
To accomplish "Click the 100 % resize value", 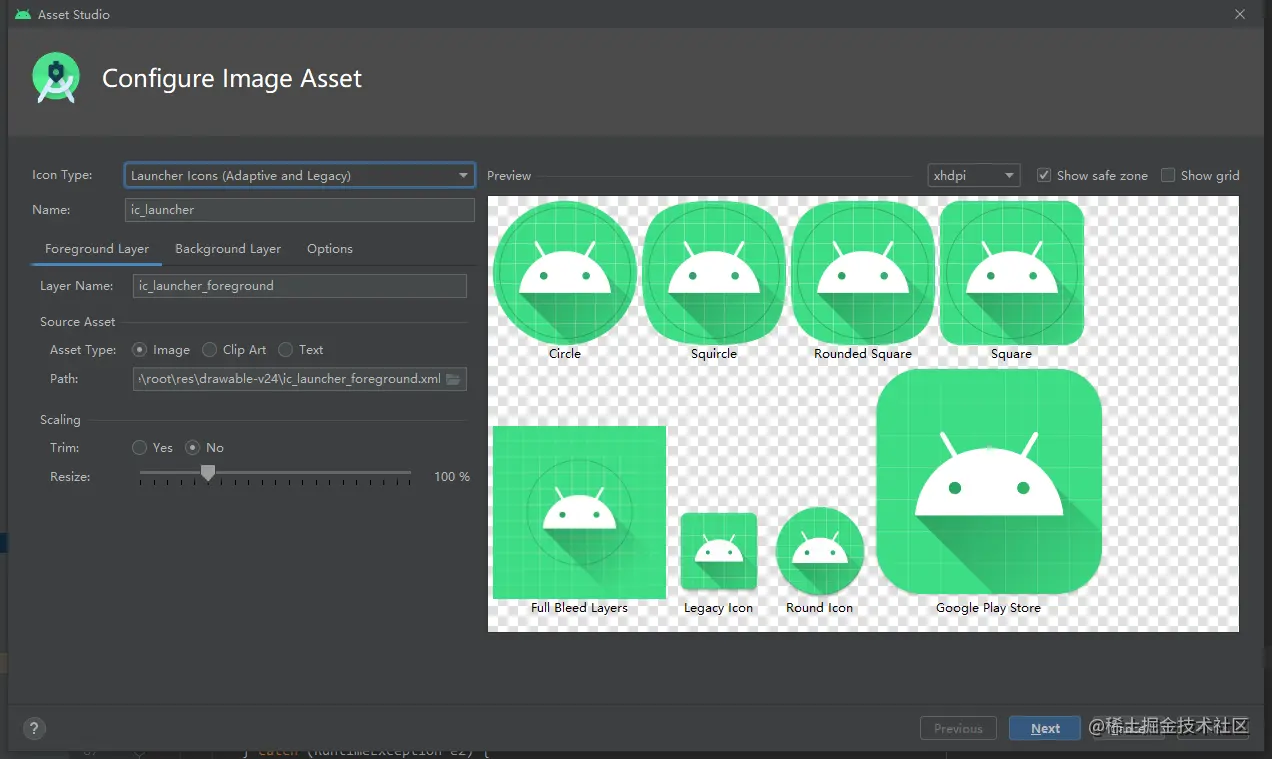I will [452, 477].
